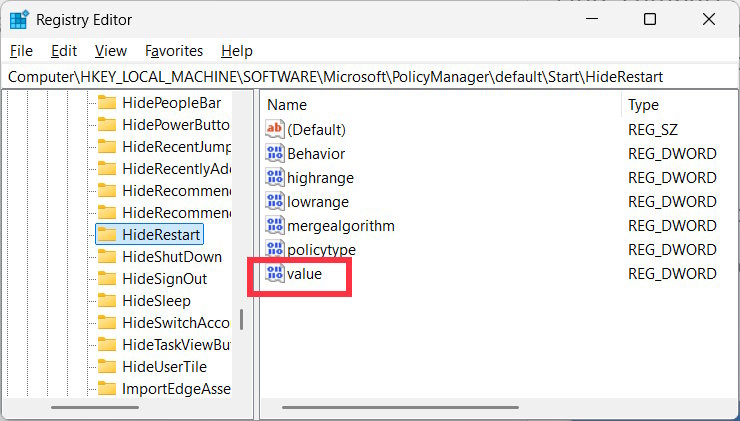Image resolution: width=740 pixels, height=421 pixels.
Task: Select the HideUserTile key name
Action: (164, 367)
